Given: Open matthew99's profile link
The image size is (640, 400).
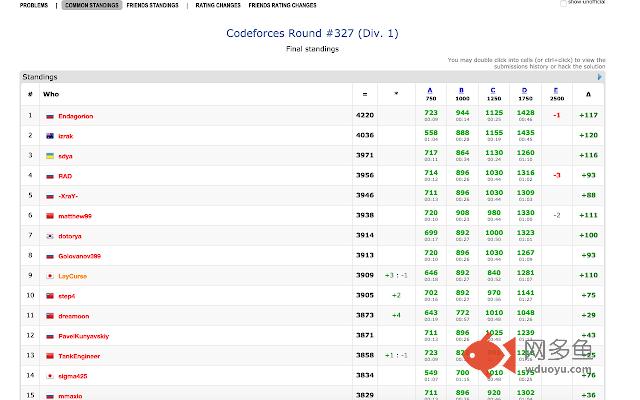Looking at the screenshot, I should point(75,216).
